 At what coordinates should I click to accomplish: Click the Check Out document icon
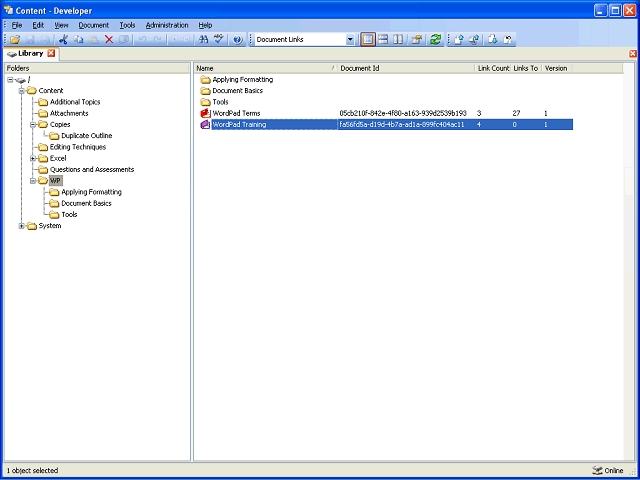493,40
